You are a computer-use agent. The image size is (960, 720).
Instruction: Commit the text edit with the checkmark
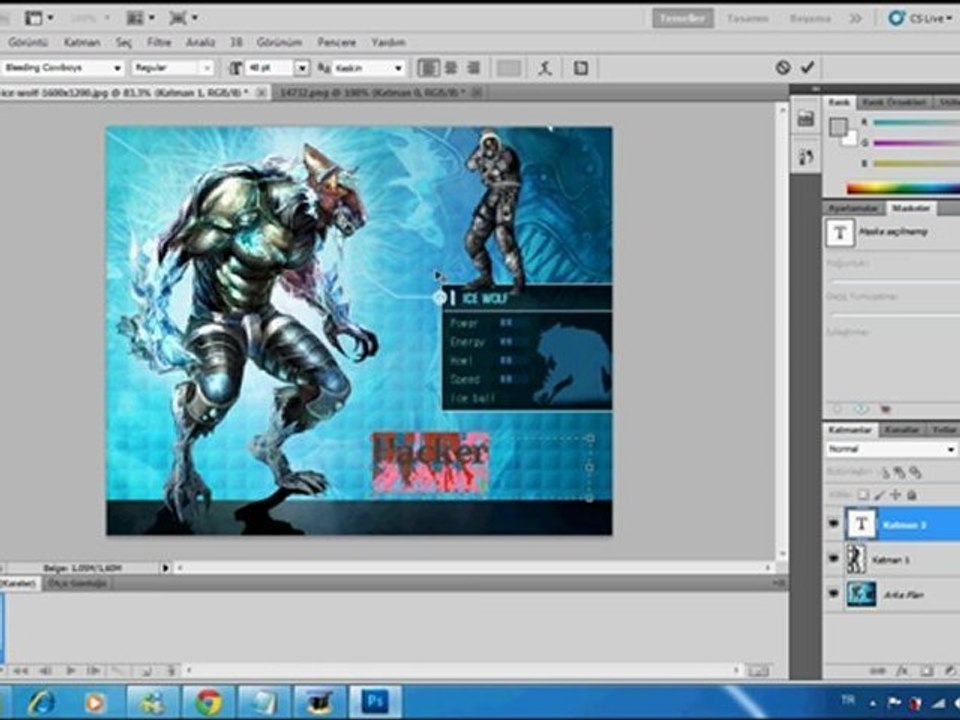[808, 67]
